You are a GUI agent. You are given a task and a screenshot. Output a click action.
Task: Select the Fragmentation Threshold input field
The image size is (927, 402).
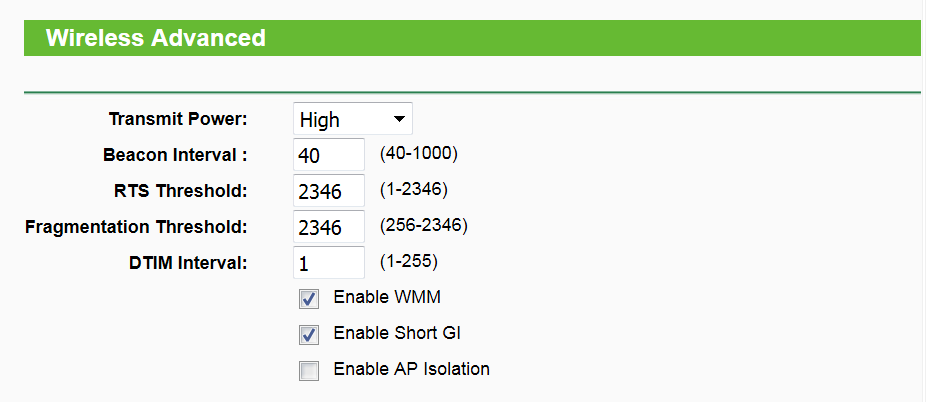click(329, 227)
